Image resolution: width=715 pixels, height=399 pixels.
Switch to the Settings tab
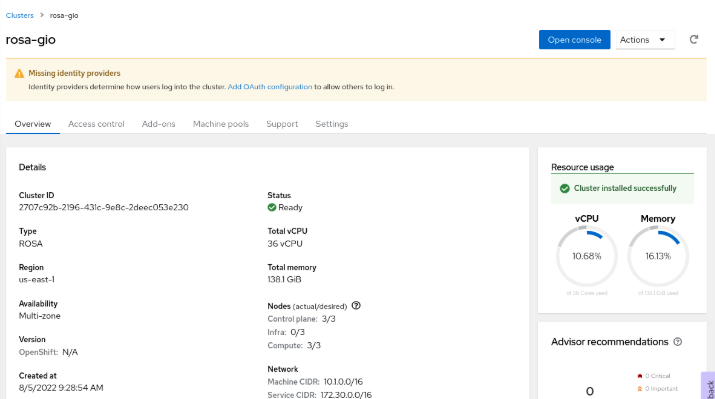pos(332,124)
